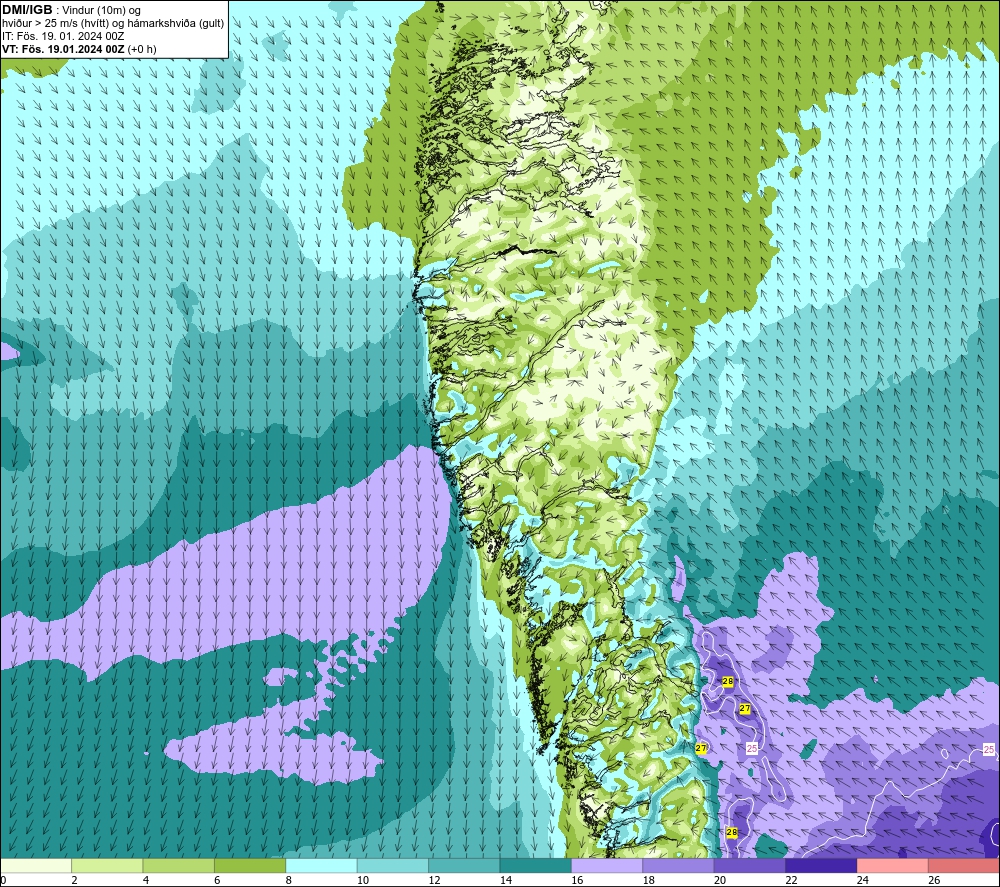The width and height of the screenshot is (1000, 887).
Task: Select the violet 20–22 legend swatch
Action: point(750,865)
